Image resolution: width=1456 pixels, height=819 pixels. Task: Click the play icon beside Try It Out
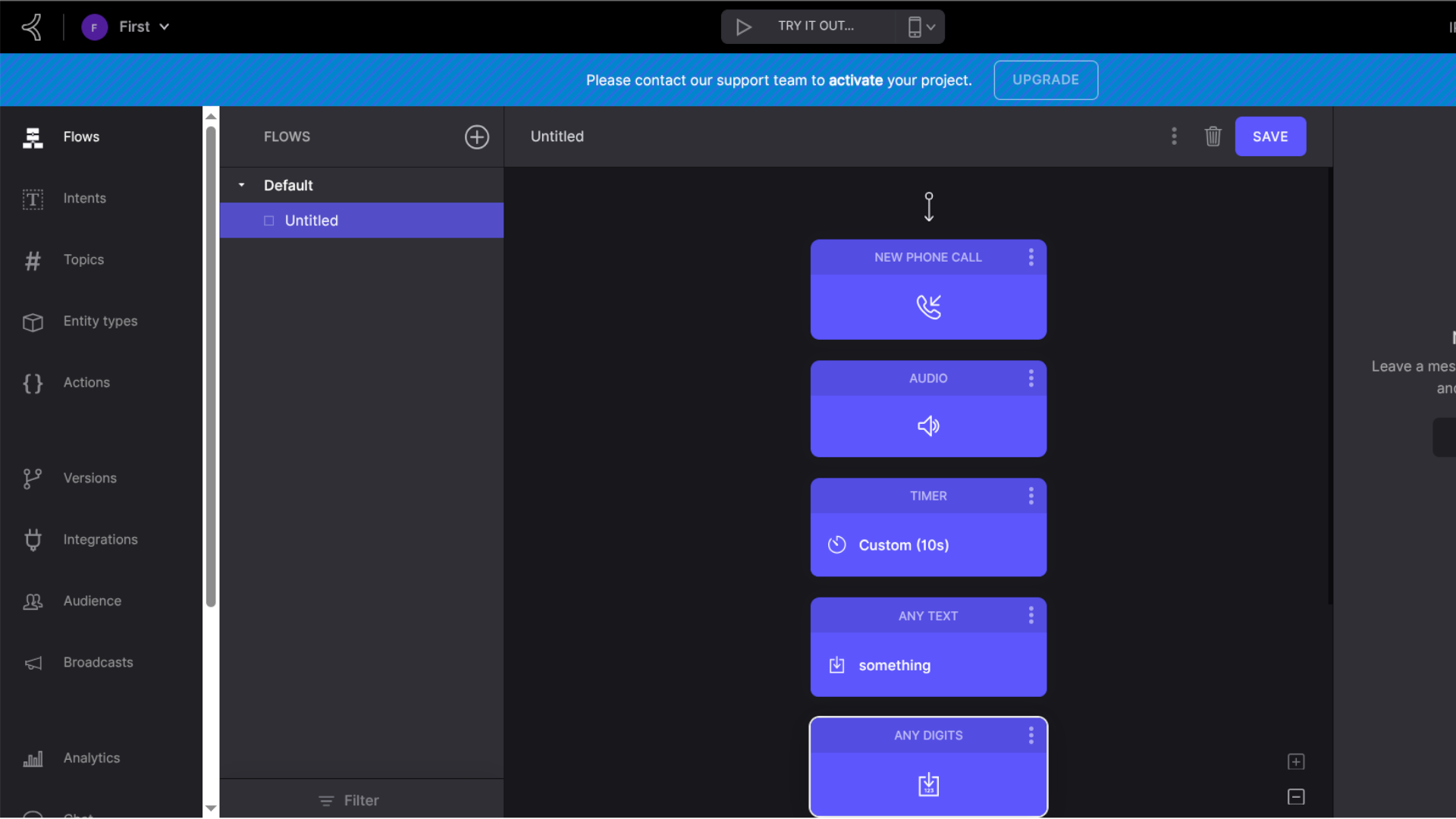tap(743, 27)
